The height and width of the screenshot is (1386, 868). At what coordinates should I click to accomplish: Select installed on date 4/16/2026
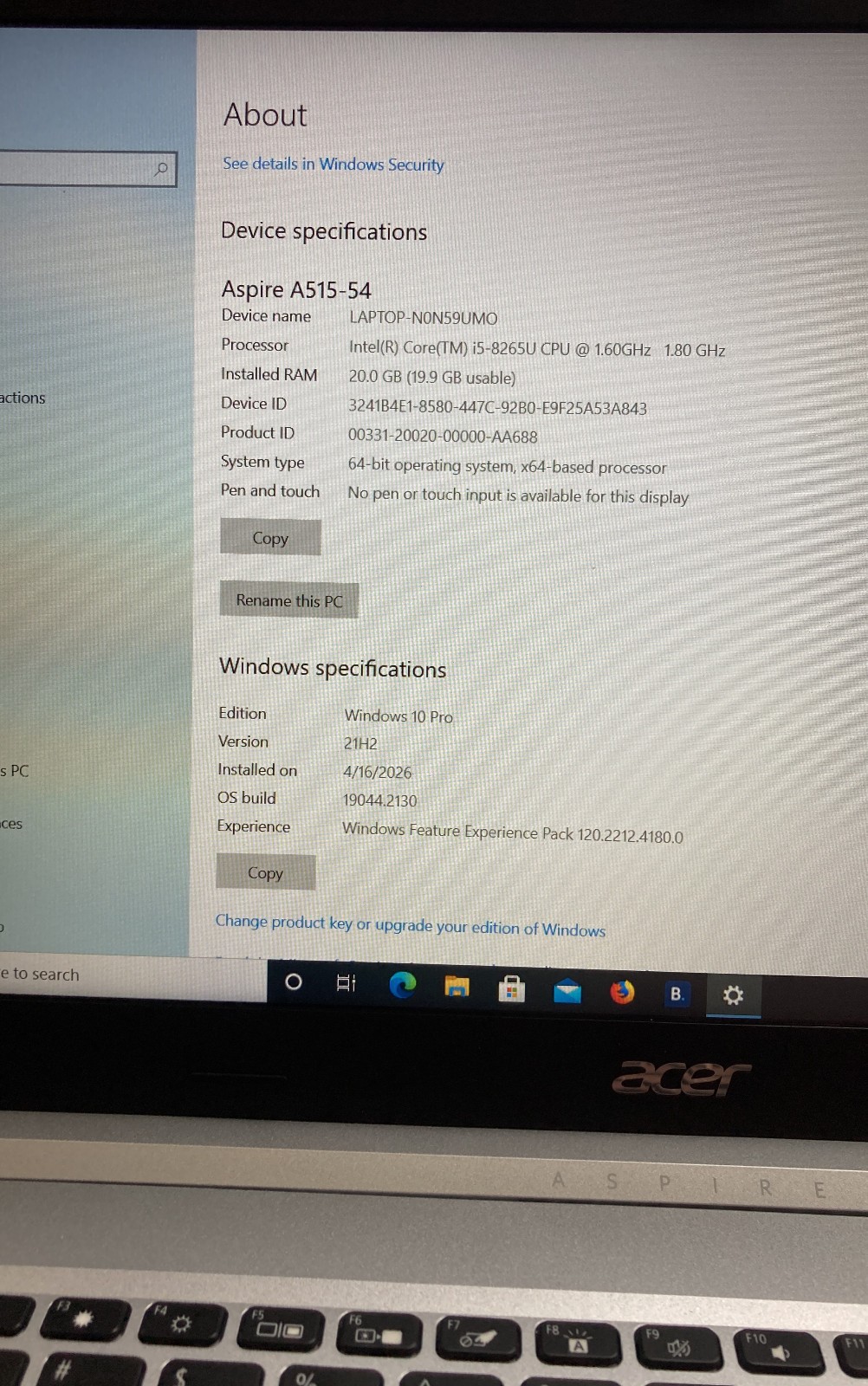(378, 772)
